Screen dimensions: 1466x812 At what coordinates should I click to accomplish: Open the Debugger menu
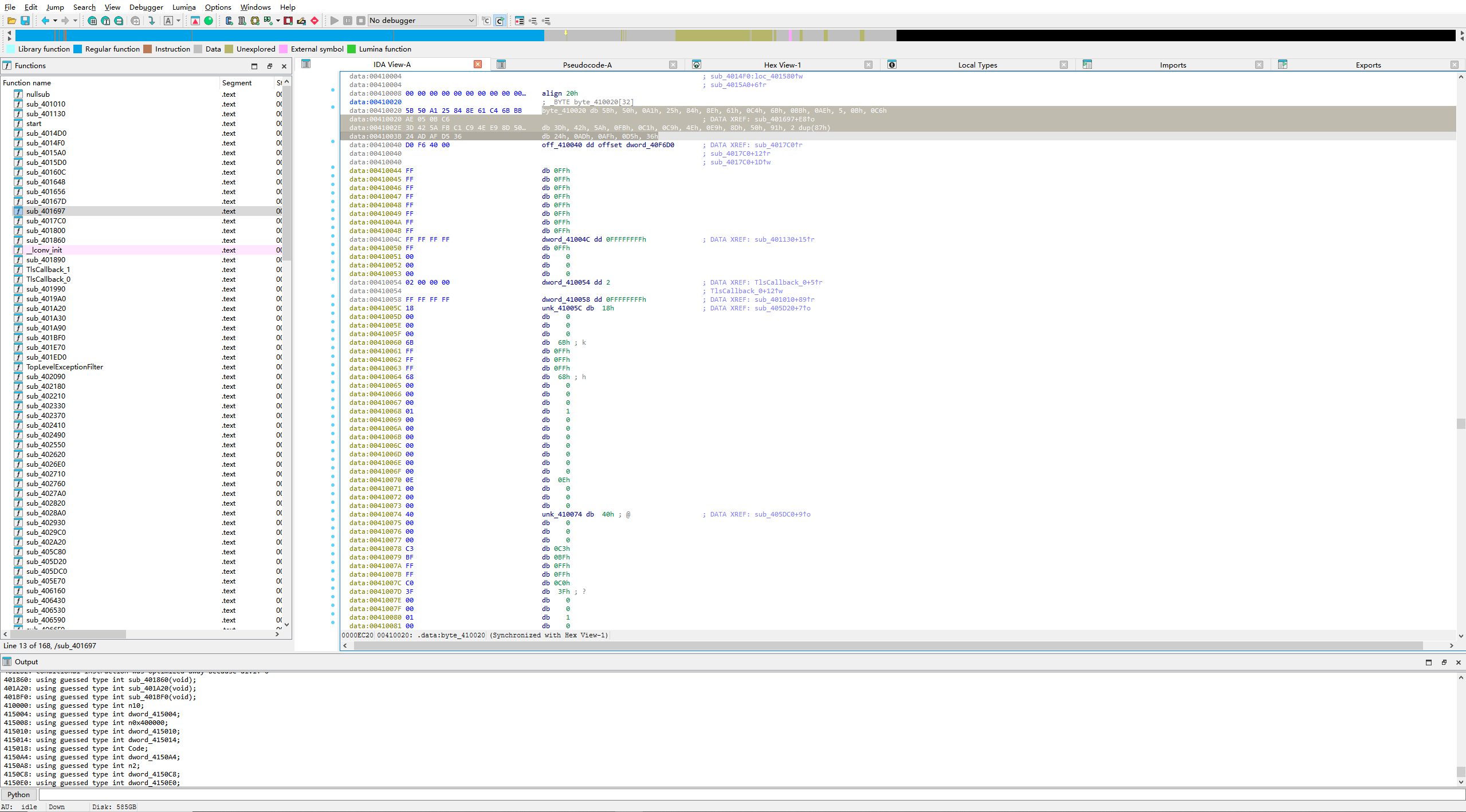tap(146, 7)
